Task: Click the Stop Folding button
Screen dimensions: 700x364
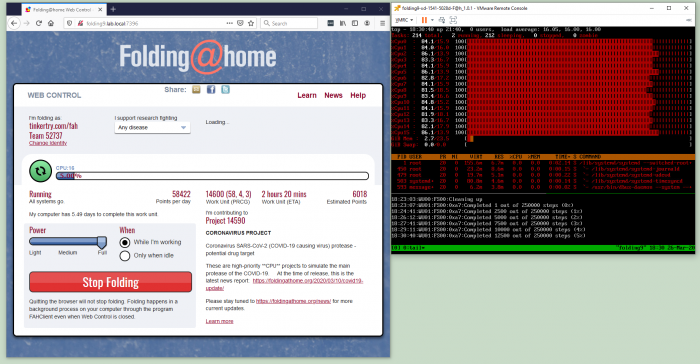Action: pos(110,282)
